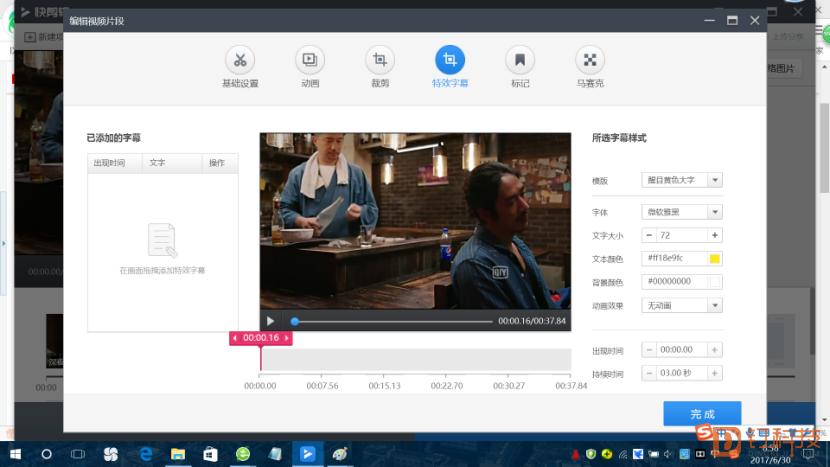This screenshot has width=830, height=467.
Task: Click the pink 00:00.16 timeline marker
Action: point(260,338)
